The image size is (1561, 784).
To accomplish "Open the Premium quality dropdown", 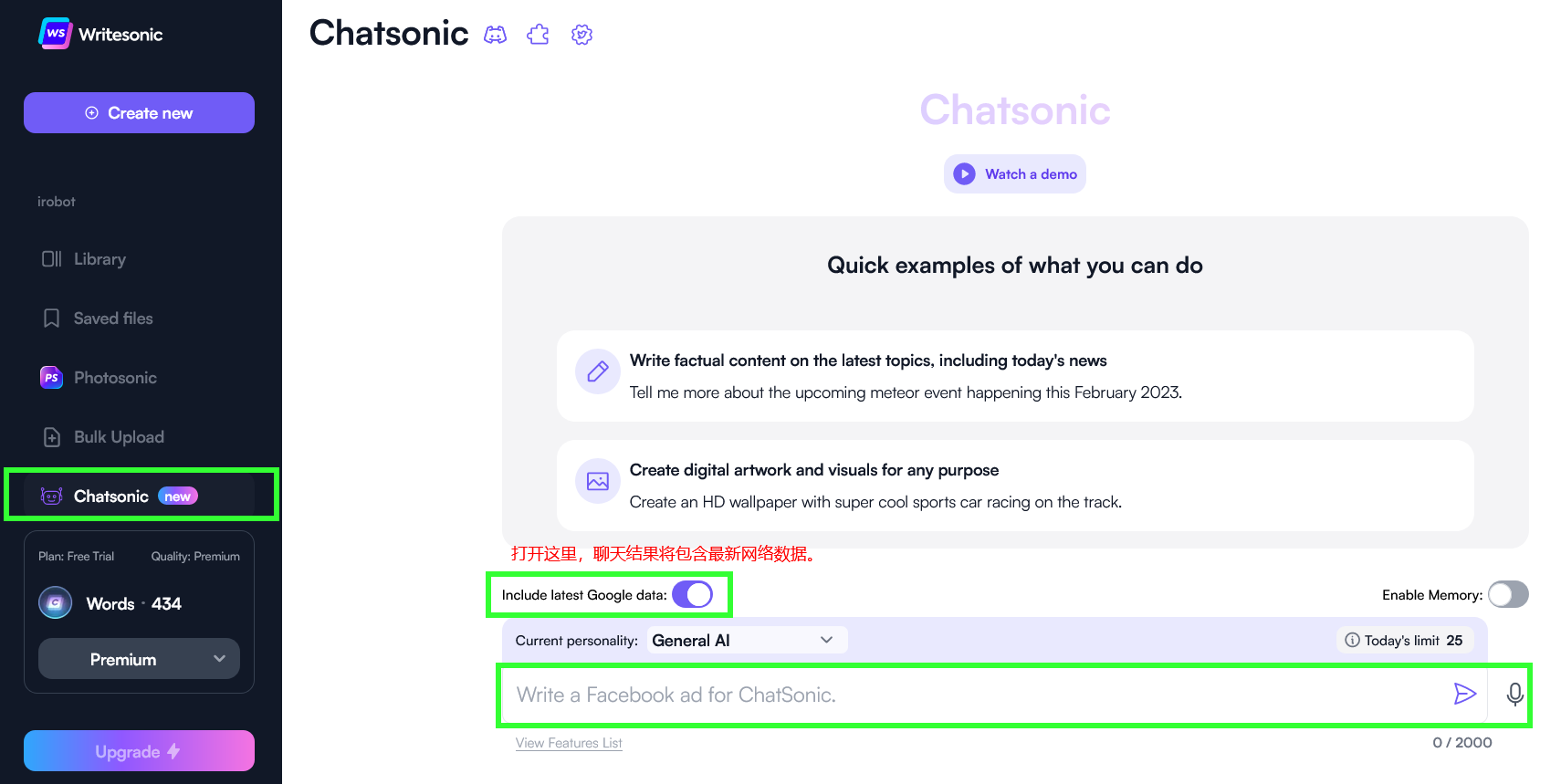I will 139,659.
